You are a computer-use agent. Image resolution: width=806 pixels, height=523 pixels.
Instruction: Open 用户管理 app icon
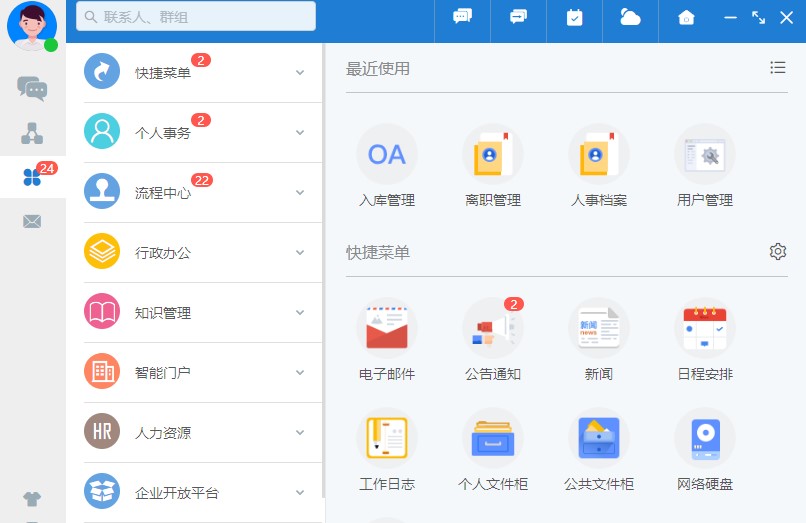[705, 154]
